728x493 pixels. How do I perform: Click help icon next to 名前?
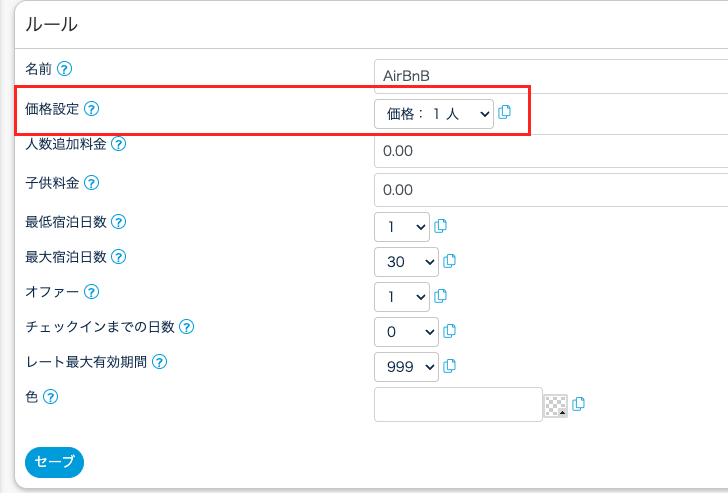click(65, 69)
